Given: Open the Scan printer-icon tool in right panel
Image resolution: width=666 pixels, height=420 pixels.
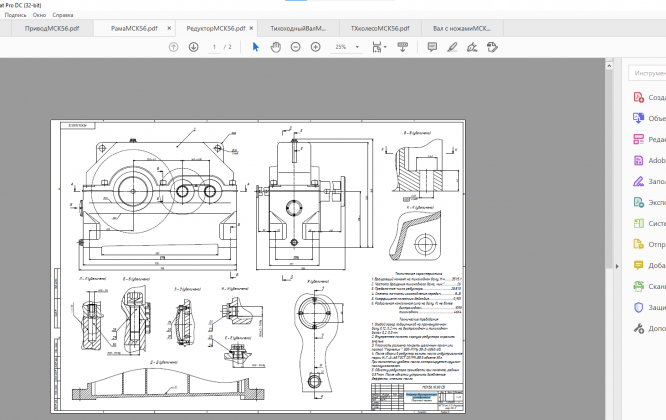Looking at the screenshot, I should point(639,286).
